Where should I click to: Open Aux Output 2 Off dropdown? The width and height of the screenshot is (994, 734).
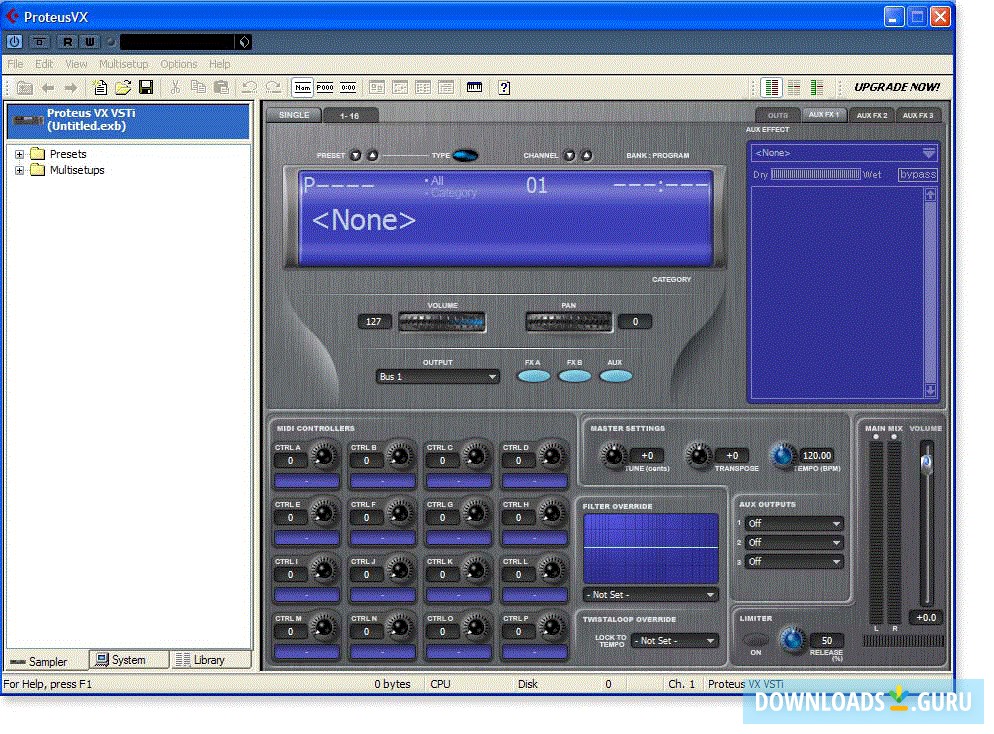794,543
